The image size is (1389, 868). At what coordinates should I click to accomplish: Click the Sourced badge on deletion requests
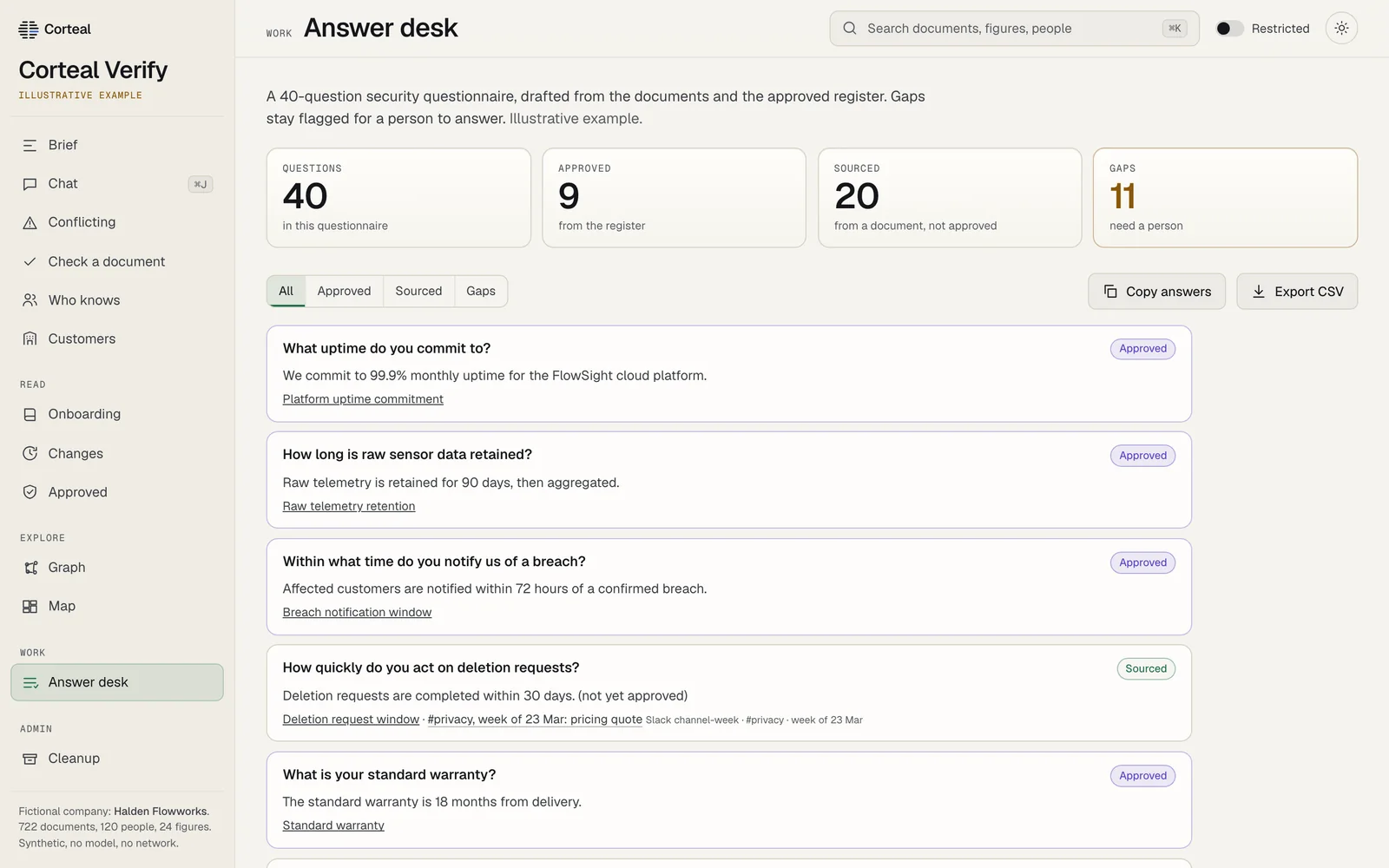point(1146,669)
